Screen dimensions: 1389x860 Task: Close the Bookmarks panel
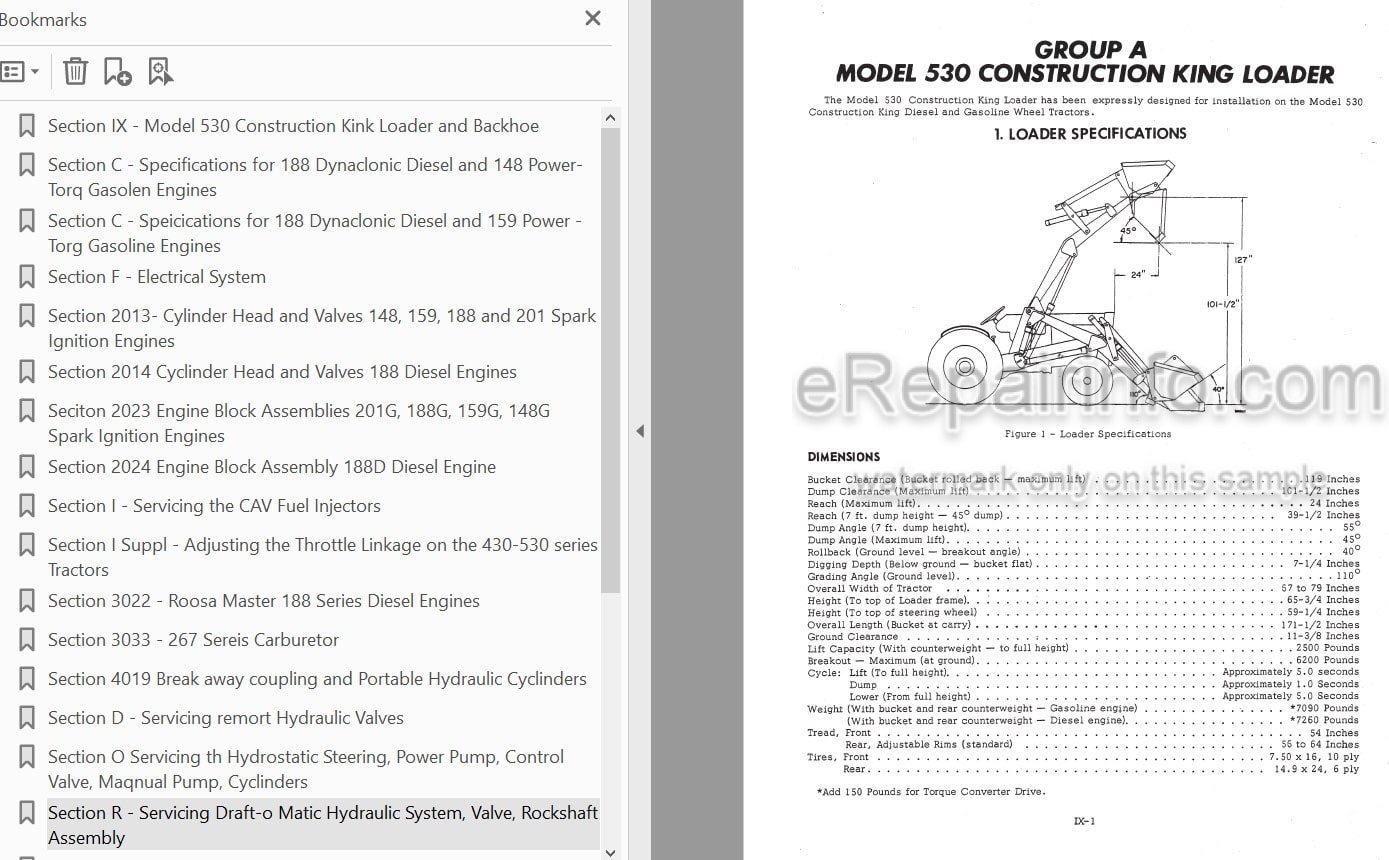[593, 18]
